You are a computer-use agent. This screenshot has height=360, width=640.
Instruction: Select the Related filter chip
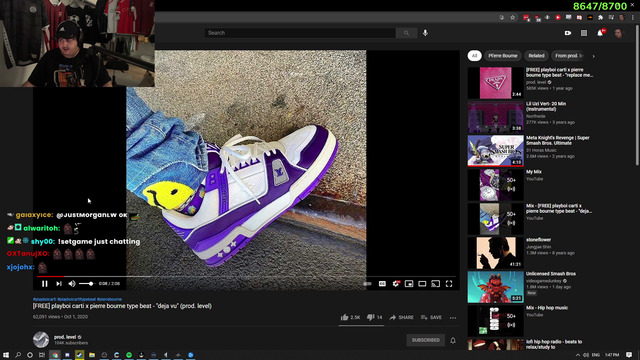[x=536, y=56]
